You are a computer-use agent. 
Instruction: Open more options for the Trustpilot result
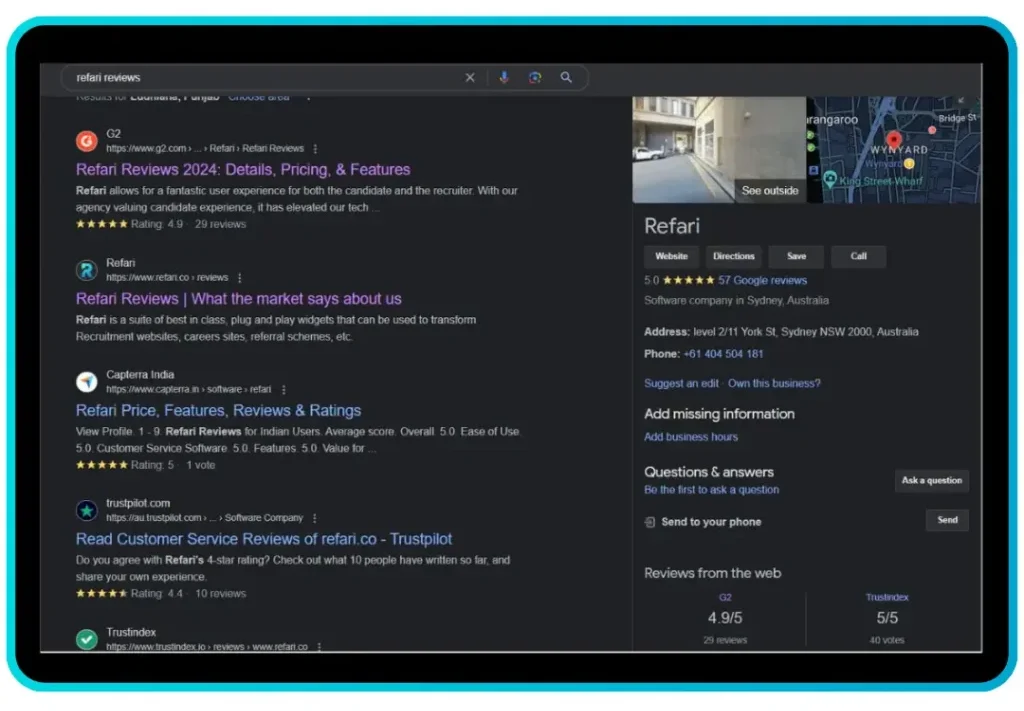(x=315, y=518)
